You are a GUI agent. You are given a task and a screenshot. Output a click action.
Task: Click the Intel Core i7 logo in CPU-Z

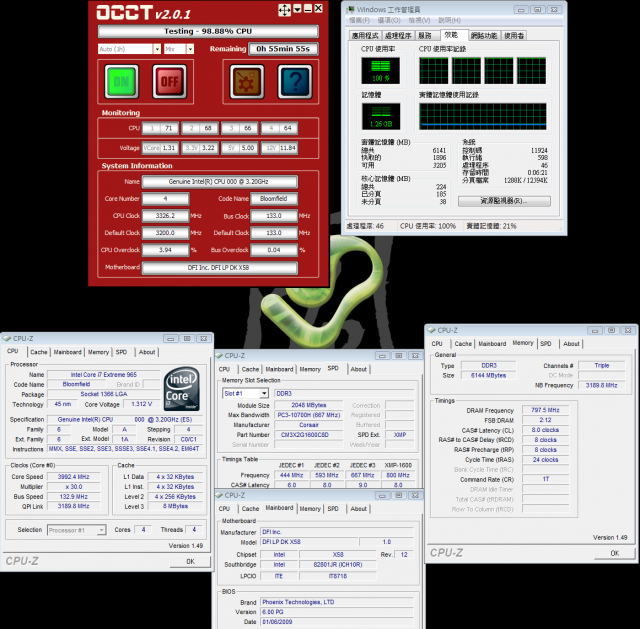tap(182, 388)
